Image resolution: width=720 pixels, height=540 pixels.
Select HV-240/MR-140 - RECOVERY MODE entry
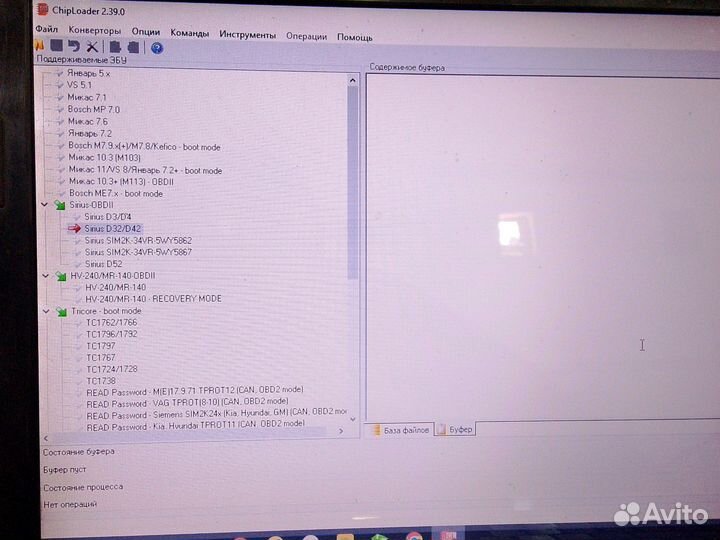[153, 299]
